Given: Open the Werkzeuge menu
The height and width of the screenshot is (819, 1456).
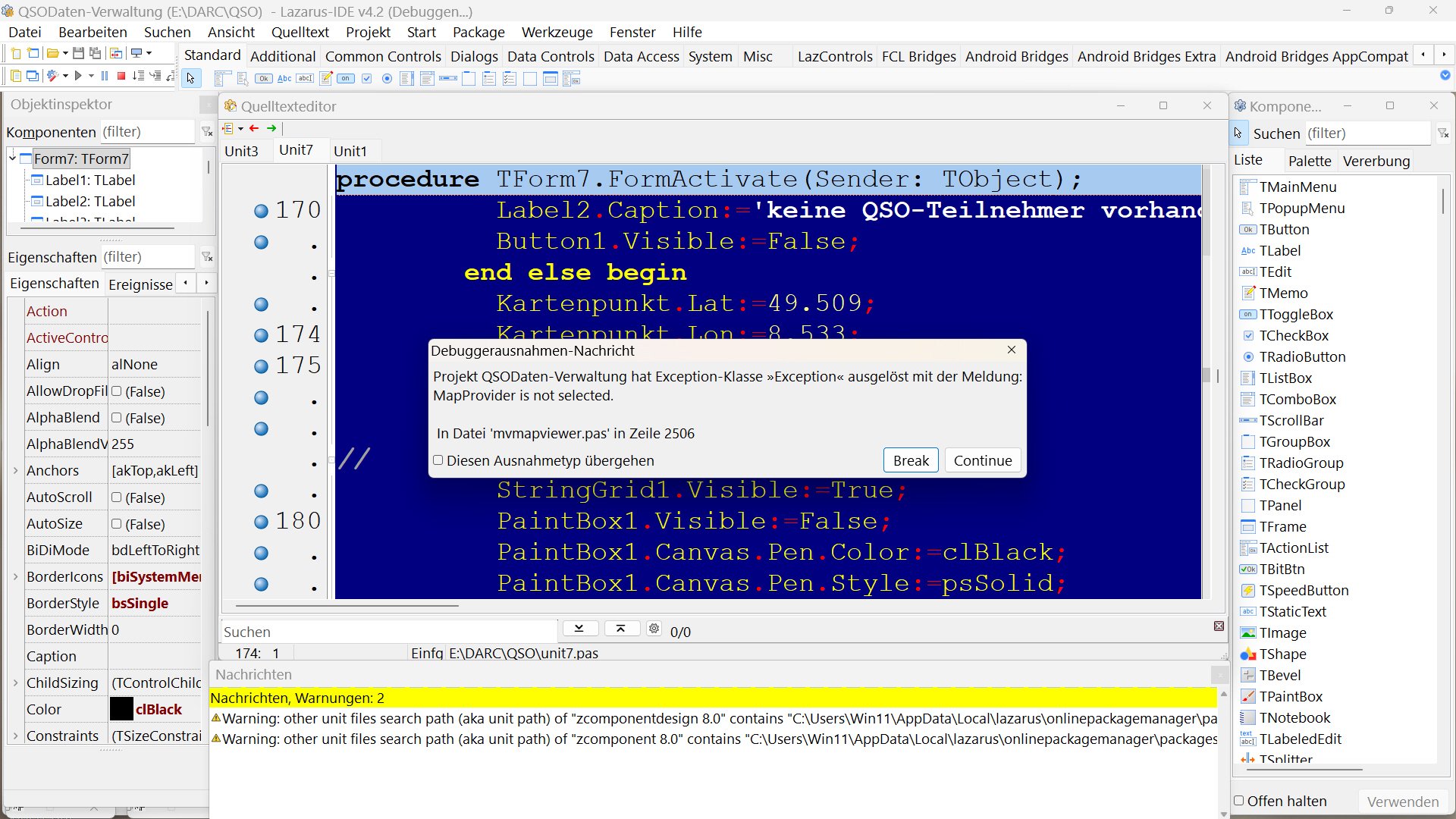Looking at the screenshot, I should tap(557, 32).
